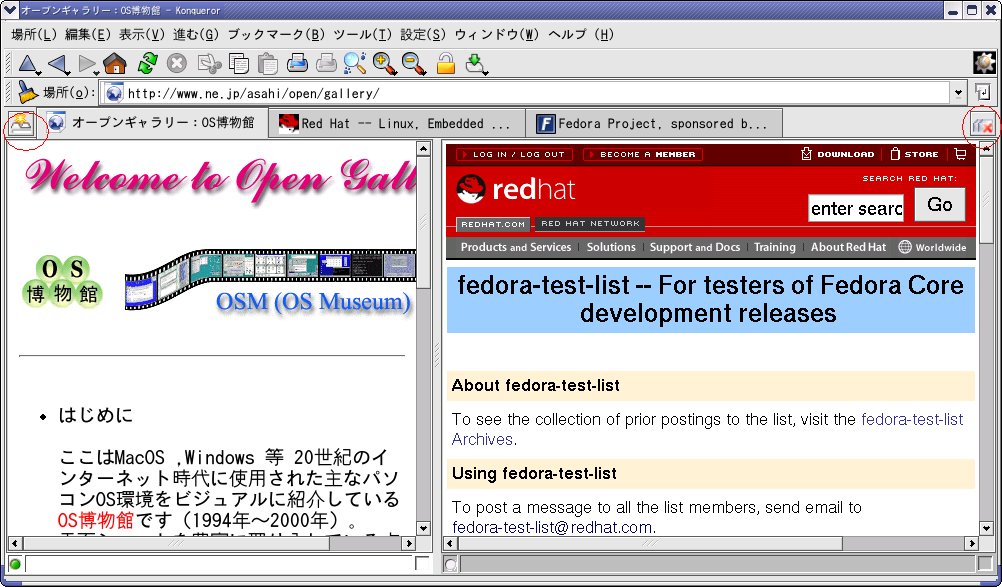Go forward with the right arrow icon

pyautogui.click(x=86, y=63)
